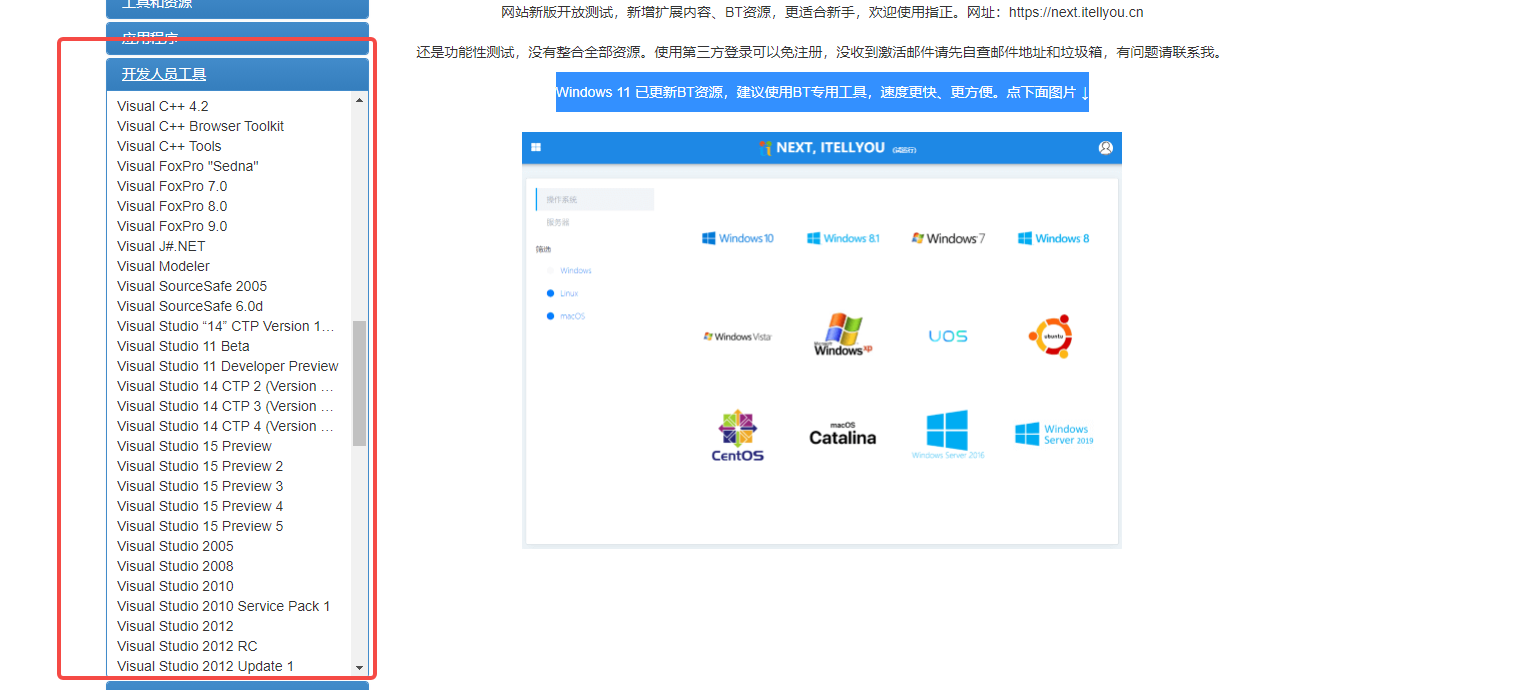1516x690 pixels.
Task: Click the Windows Vista logo in preview image
Action: (x=738, y=337)
